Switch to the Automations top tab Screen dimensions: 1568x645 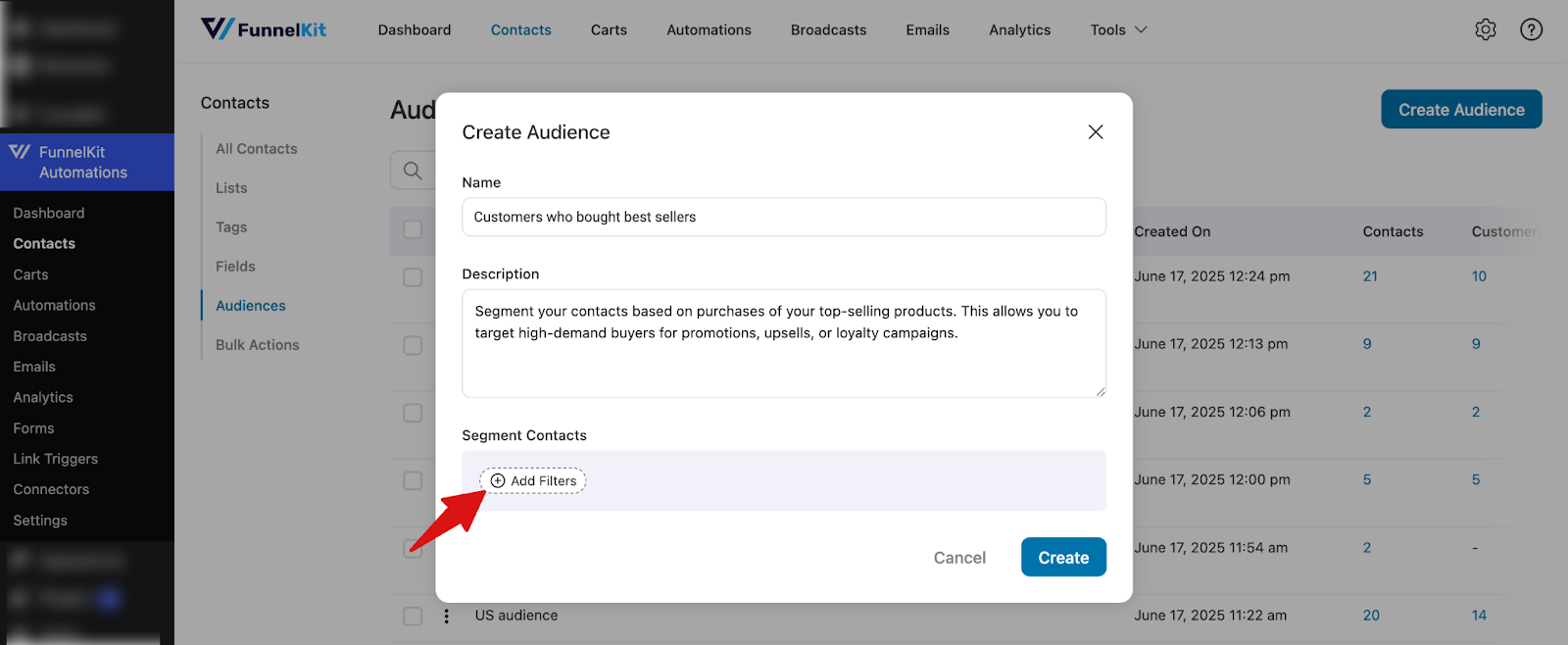[709, 29]
